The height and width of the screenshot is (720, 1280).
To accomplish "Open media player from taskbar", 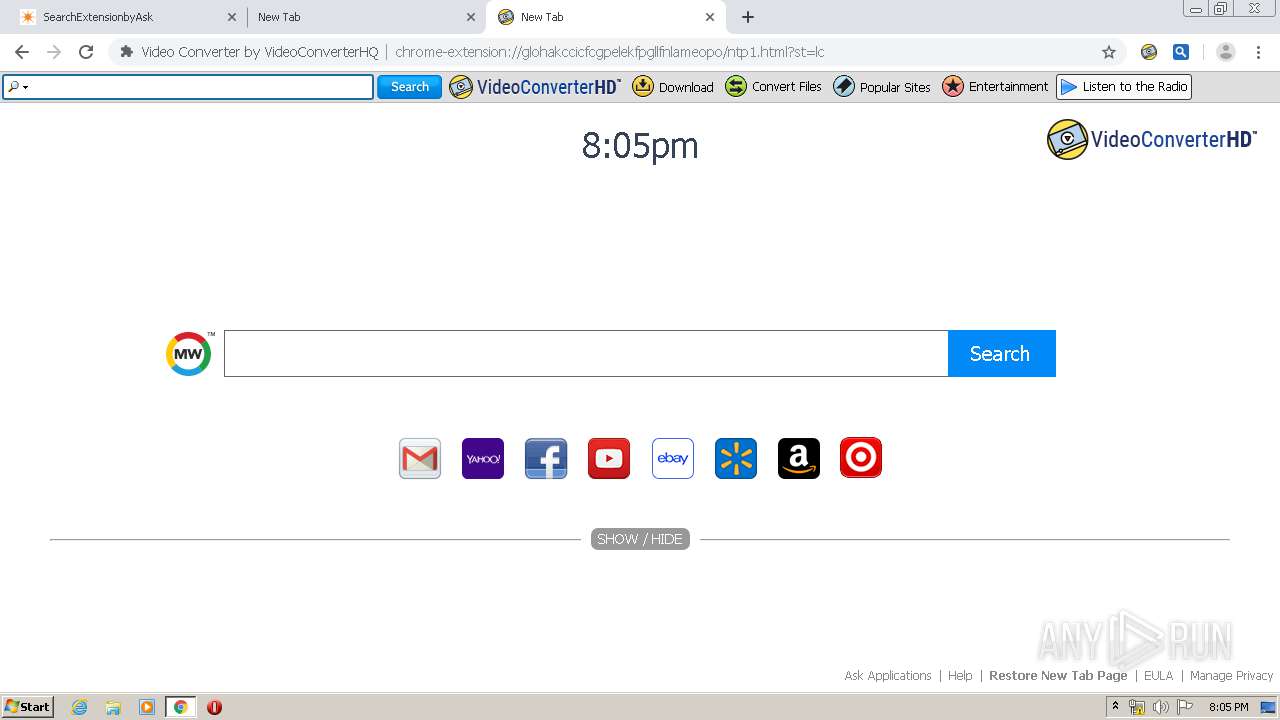I will coord(147,707).
